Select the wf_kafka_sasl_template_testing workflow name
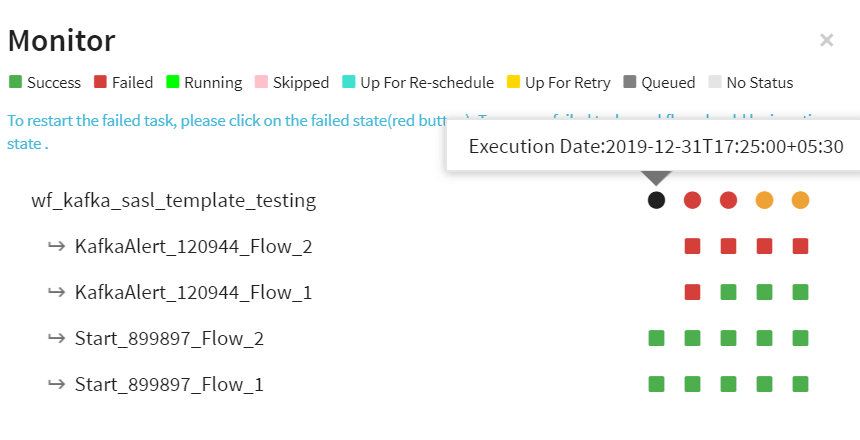 click(x=174, y=200)
